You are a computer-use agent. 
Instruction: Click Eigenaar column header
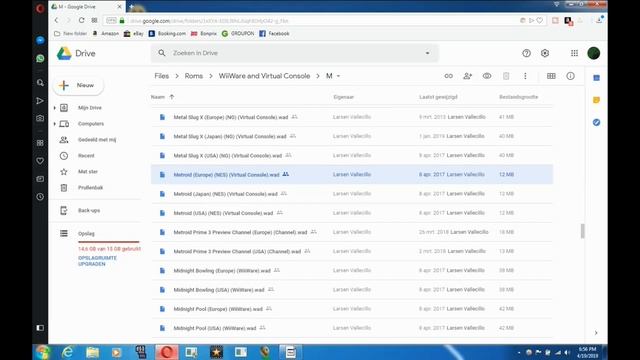(343, 97)
